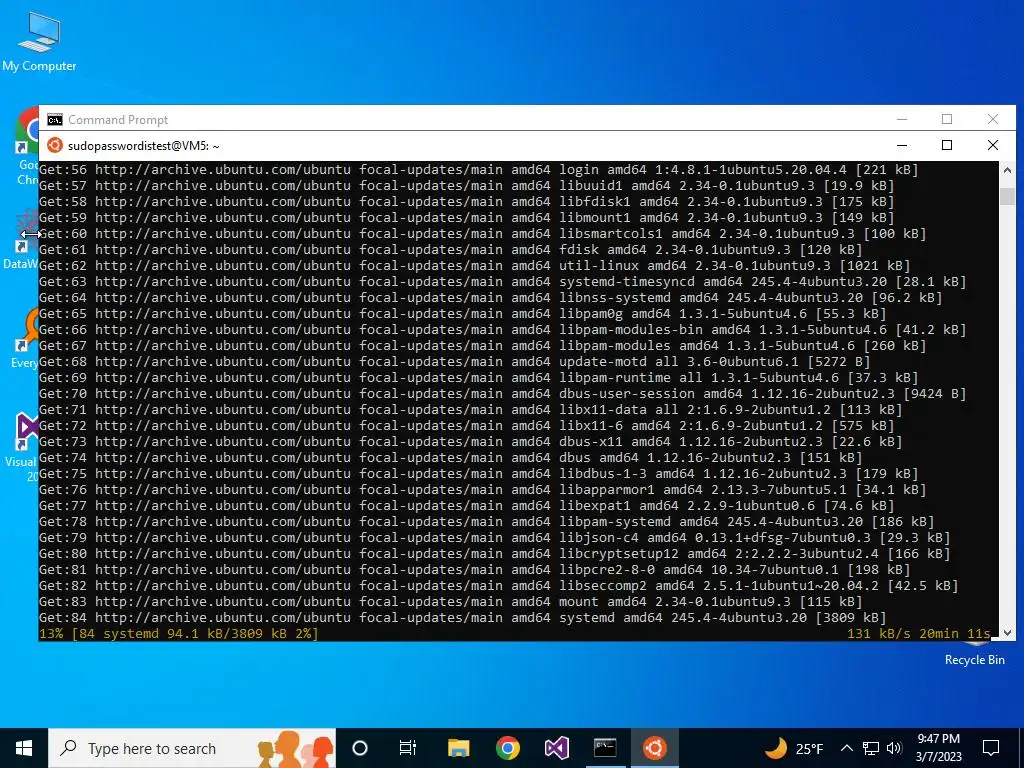Click the Command Prompt window title icon

point(55,120)
